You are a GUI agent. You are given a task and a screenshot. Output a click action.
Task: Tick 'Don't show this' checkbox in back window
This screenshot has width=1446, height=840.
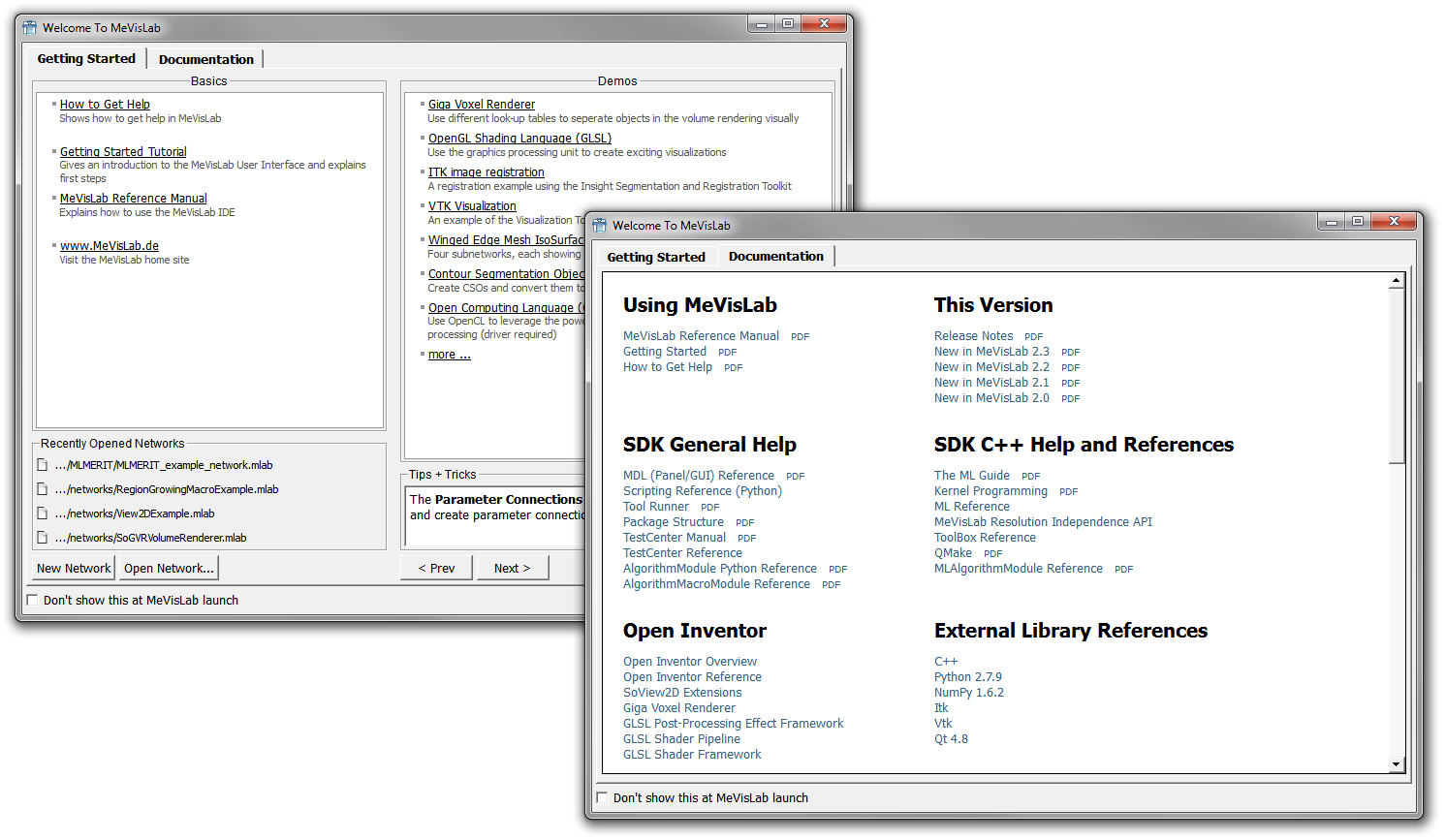33,600
